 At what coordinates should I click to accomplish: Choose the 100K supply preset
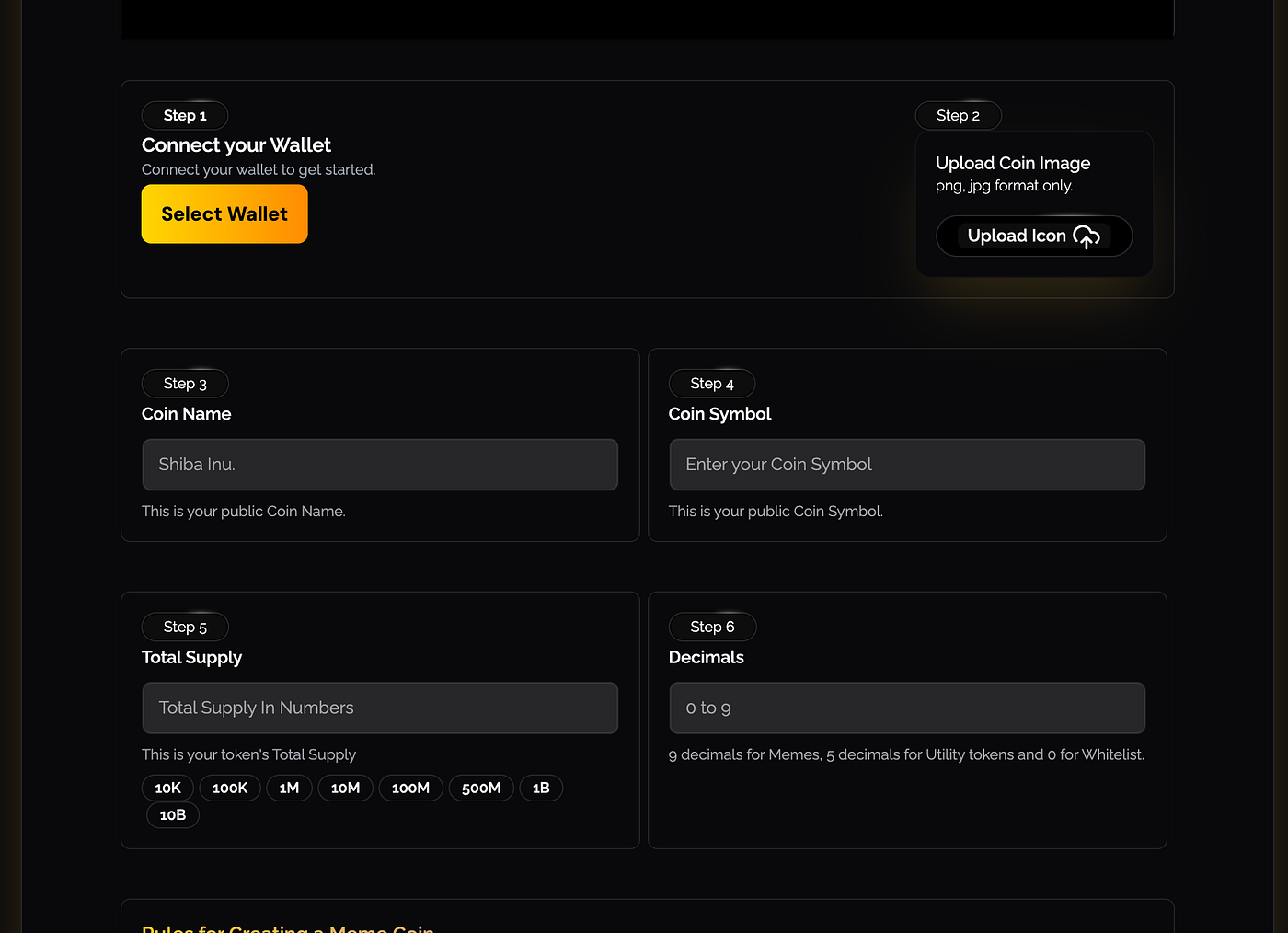tap(230, 789)
